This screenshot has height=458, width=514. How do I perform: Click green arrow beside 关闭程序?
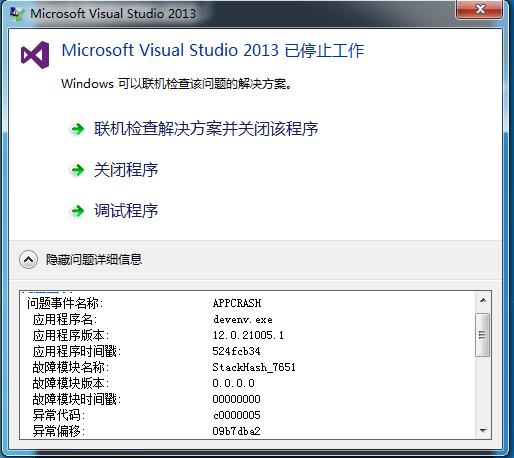[77, 170]
